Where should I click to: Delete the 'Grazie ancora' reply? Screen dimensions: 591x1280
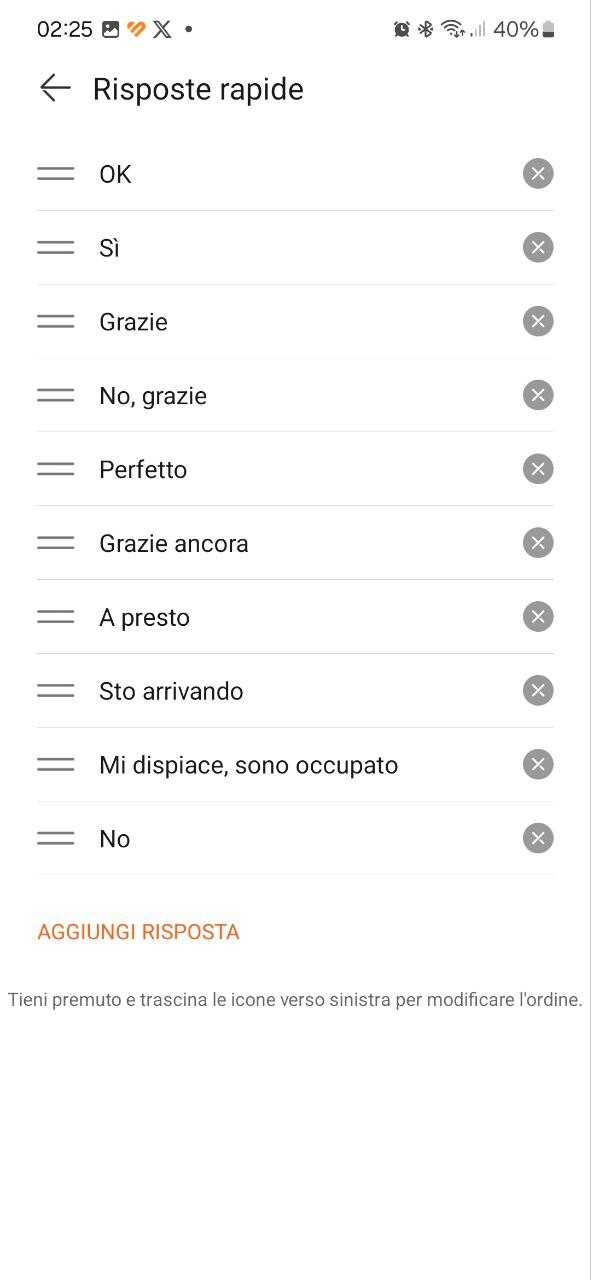pos(538,543)
